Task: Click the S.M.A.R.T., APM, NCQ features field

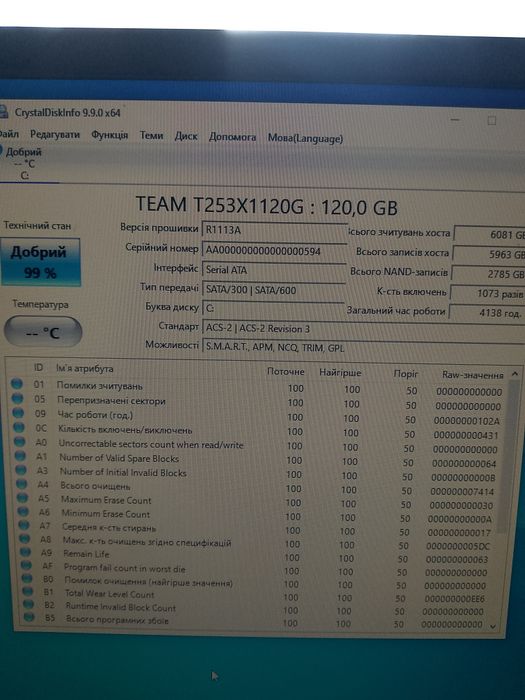Action: click(x=363, y=347)
